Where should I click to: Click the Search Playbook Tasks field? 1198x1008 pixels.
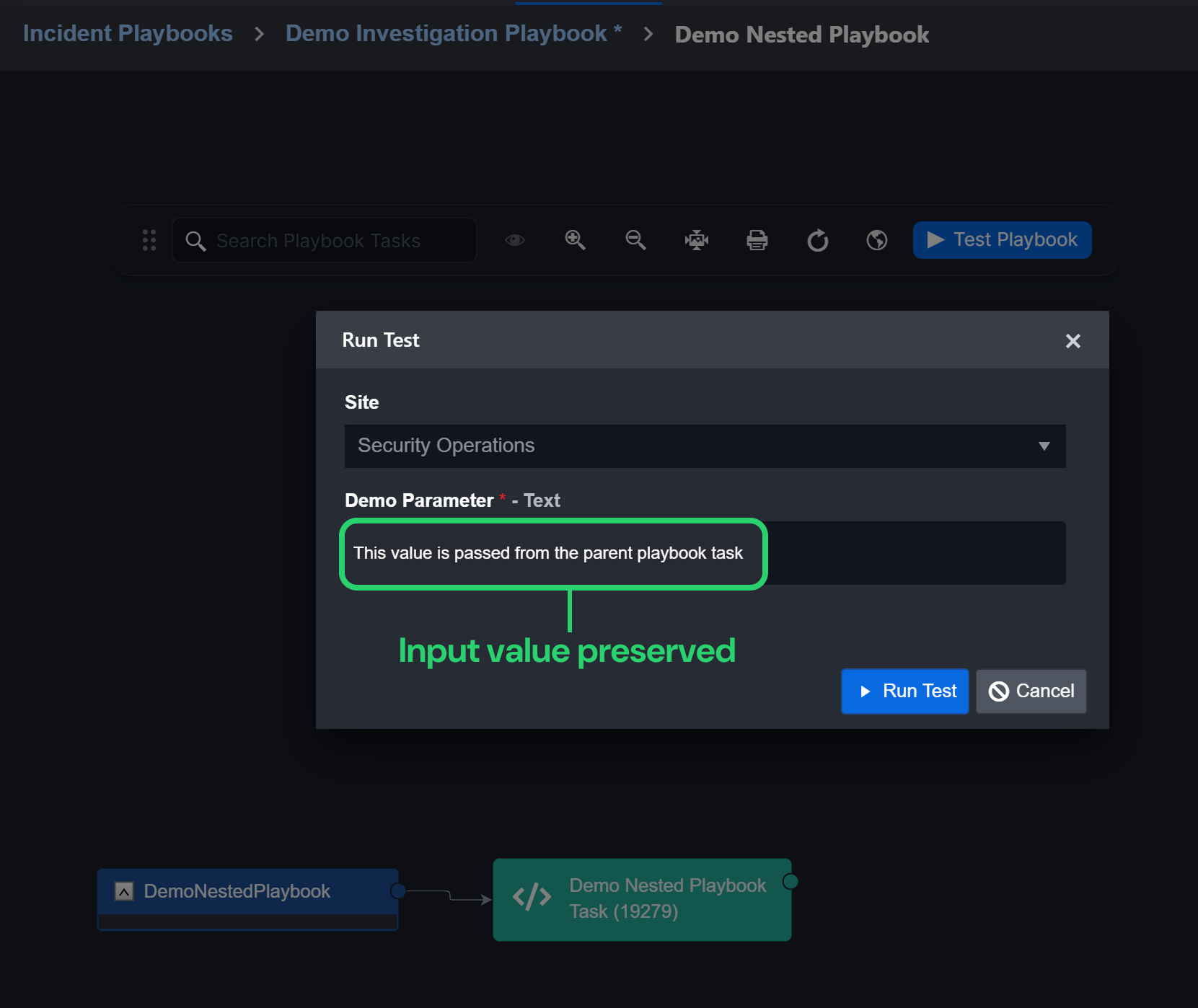click(x=325, y=241)
